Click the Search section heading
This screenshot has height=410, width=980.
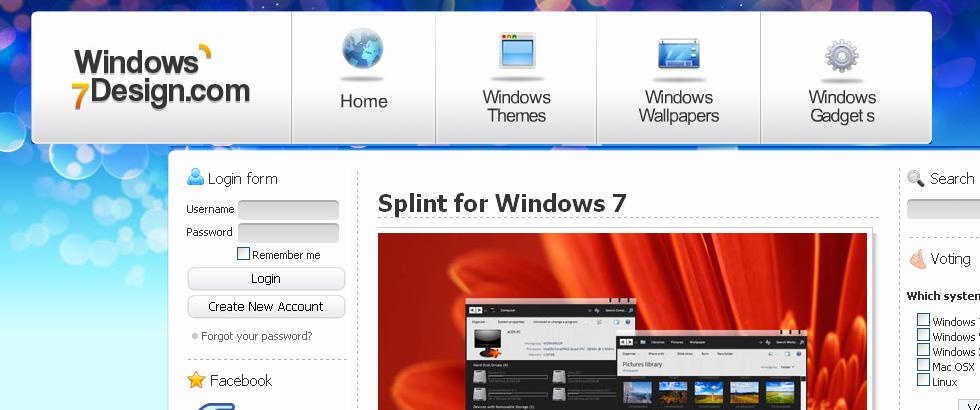952,179
